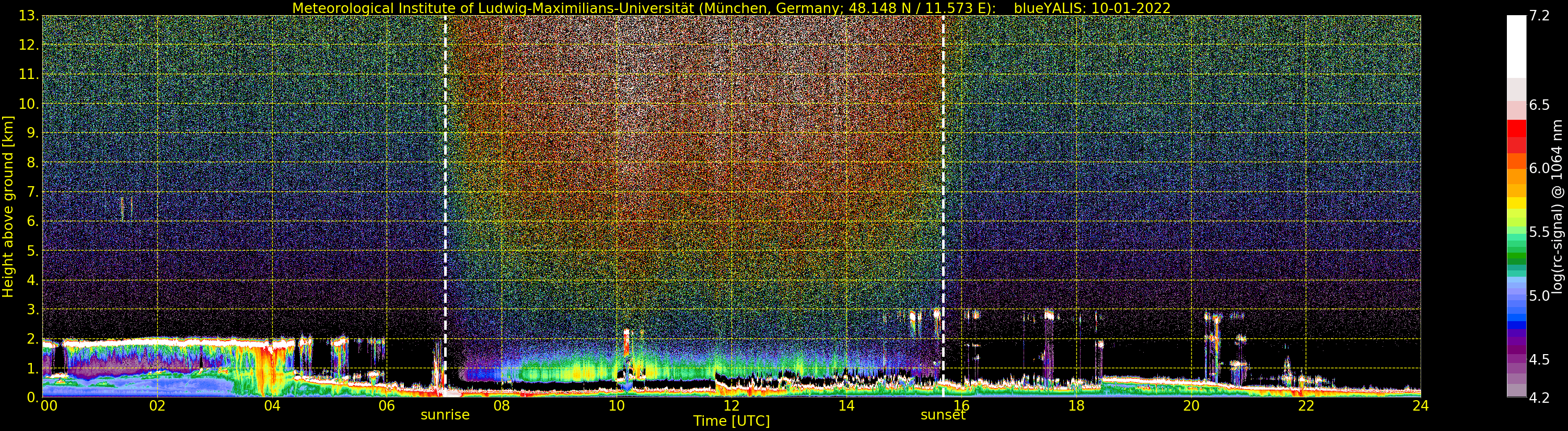Click the 24 tick on the time axis
The image size is (1568, 431).
tap(1420, 406)
